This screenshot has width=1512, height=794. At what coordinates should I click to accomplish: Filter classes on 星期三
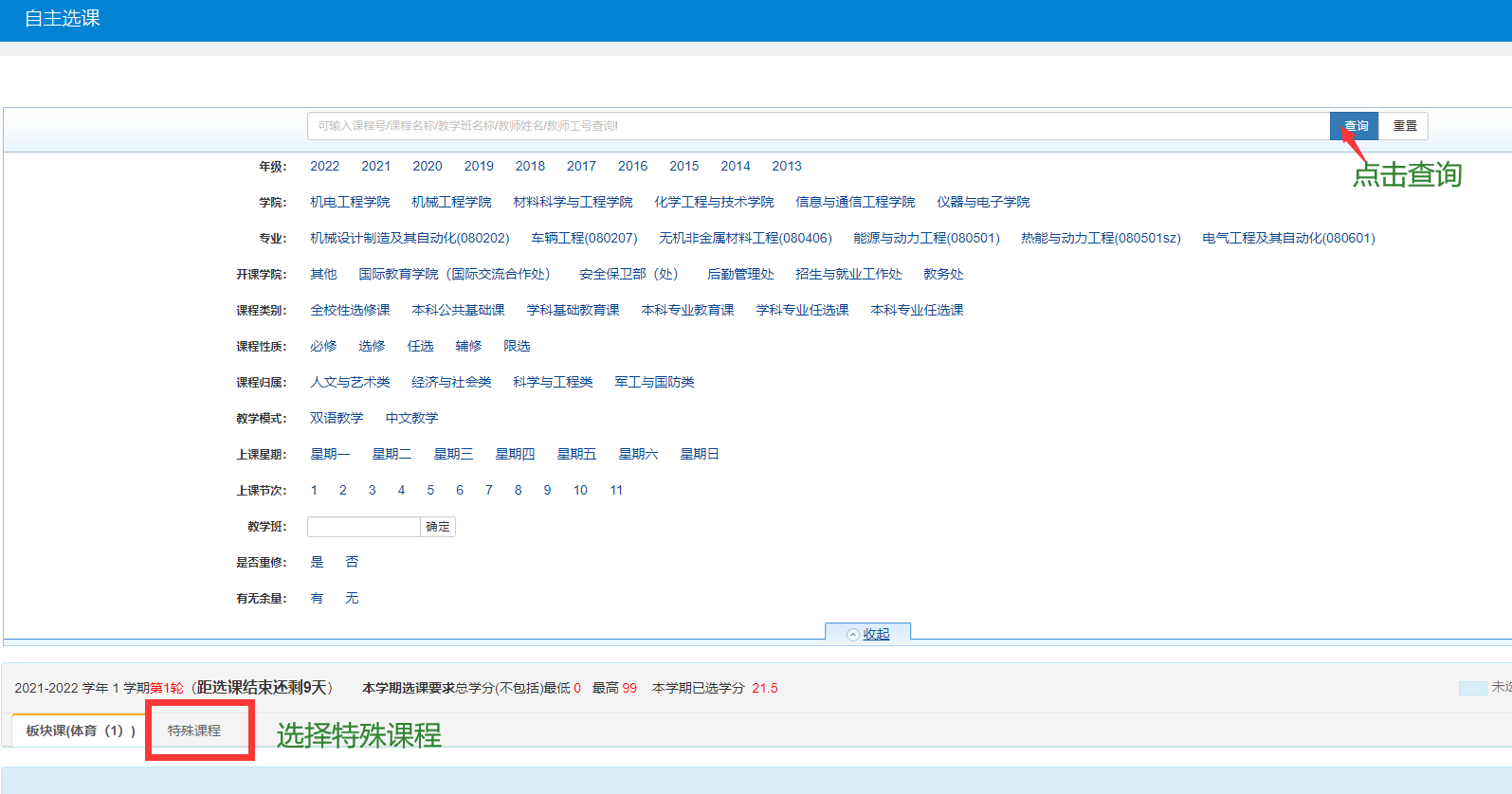453,454
